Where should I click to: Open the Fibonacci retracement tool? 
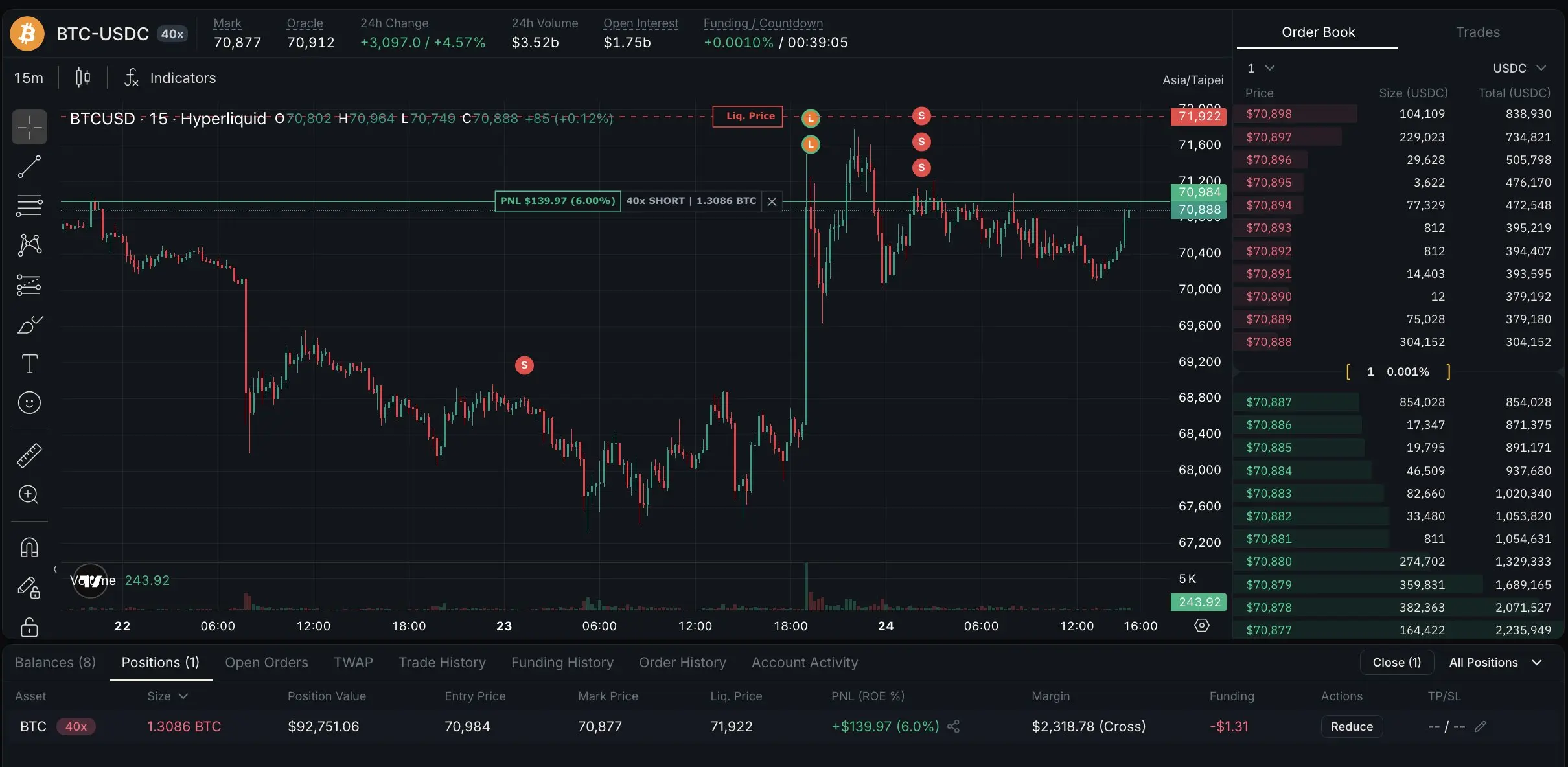tap(29, 205)
